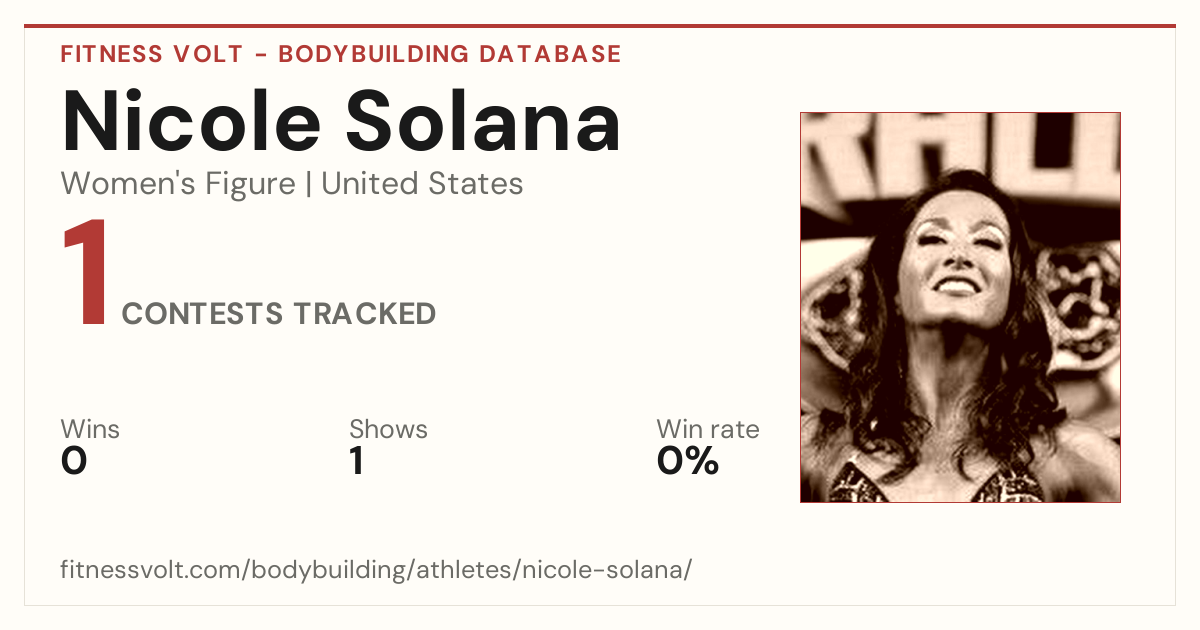Click the BODYBUILDING DATABASE header text
This screenshot has height=630, width=1200.
pyautogui.click(x=450, y=54)
